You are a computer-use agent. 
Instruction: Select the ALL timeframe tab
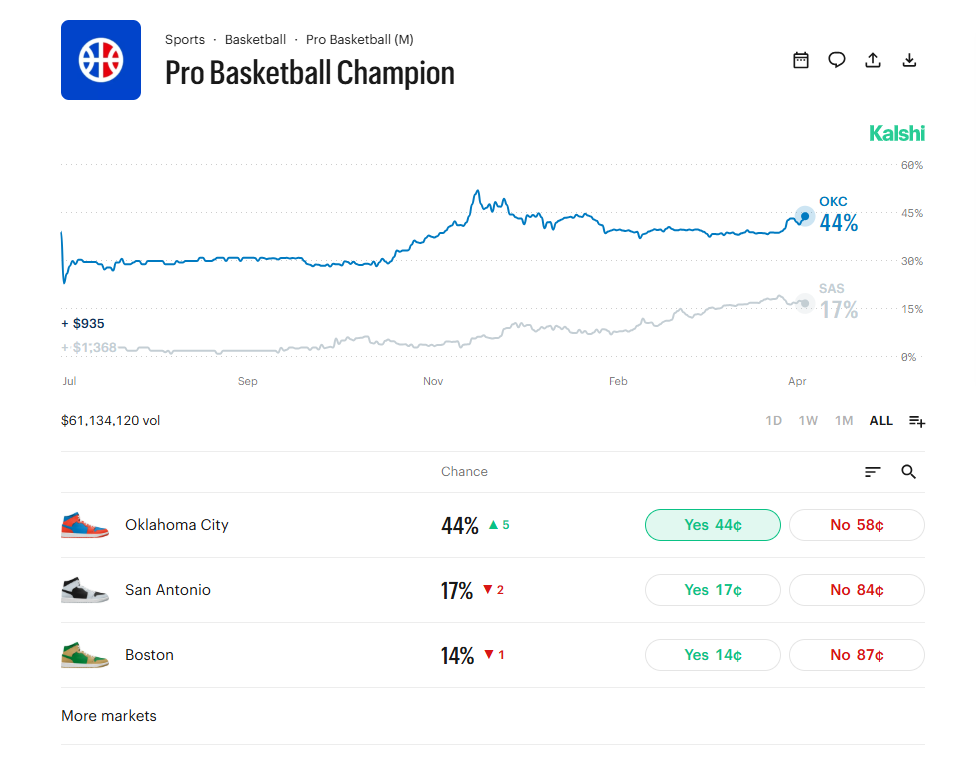tap(880, 420)
